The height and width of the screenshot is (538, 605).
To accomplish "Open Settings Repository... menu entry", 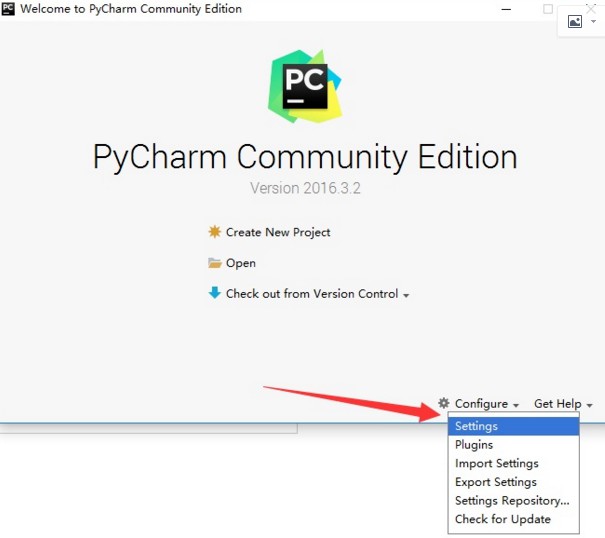I will click(x=514, y=500).
